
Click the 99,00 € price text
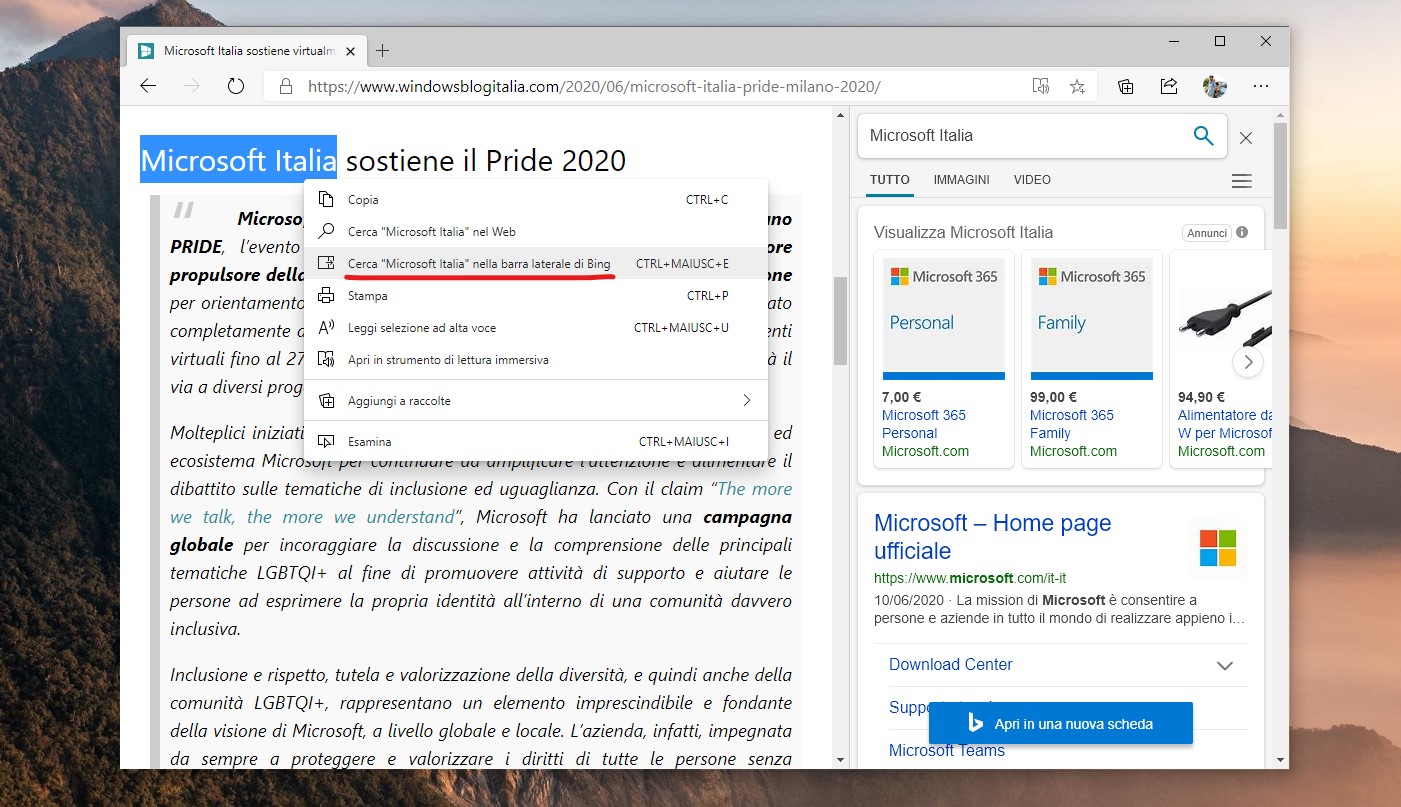1054,397
